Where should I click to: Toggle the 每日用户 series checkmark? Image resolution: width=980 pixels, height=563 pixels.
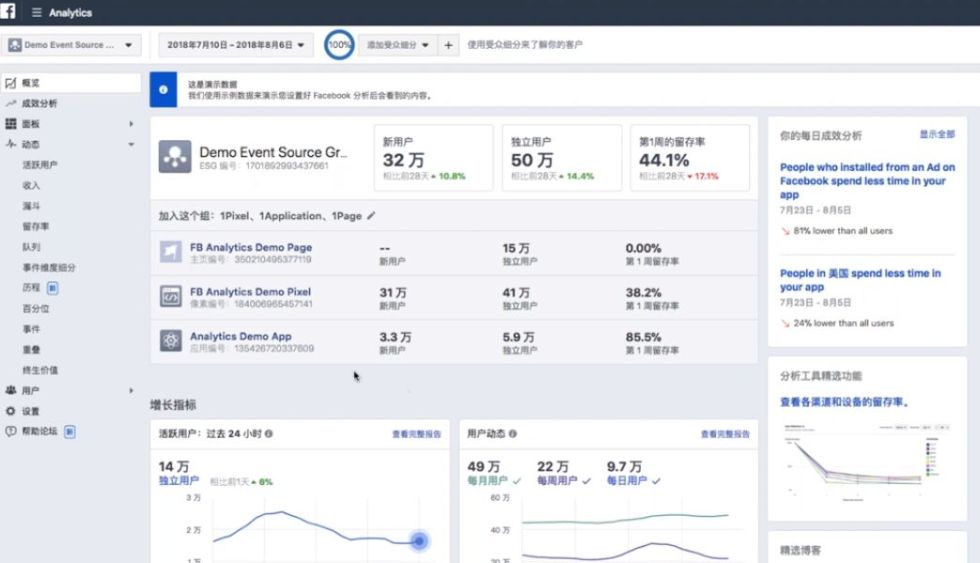(656, 481)
